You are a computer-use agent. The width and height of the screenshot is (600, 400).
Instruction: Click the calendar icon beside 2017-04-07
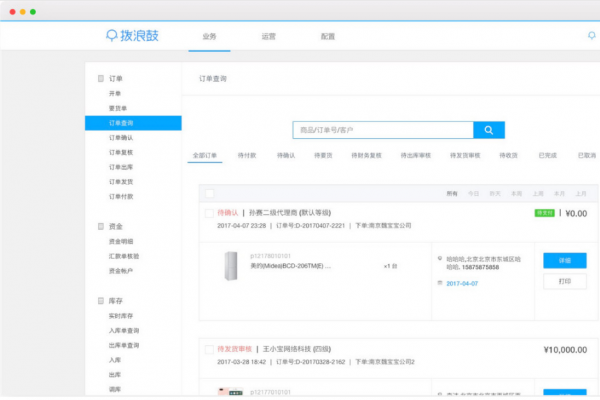click(440, 284)
